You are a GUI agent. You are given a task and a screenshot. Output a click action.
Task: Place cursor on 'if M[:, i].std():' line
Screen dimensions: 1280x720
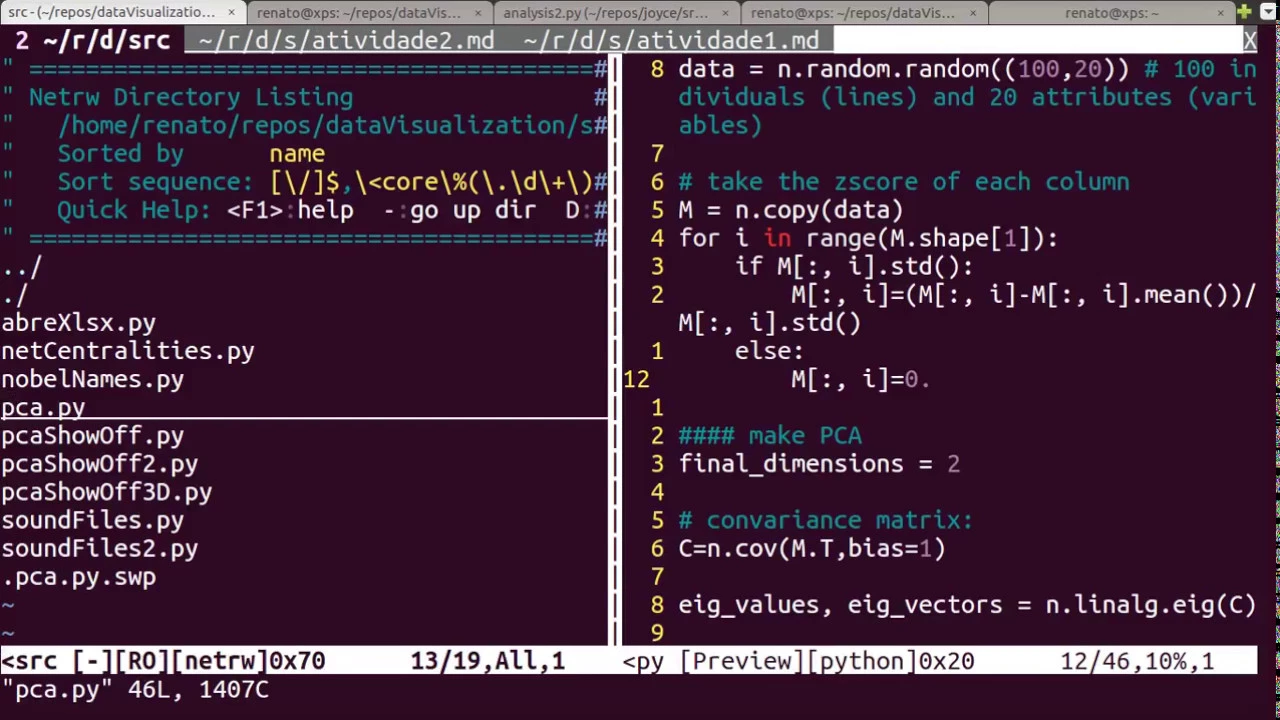click(854, 266)
